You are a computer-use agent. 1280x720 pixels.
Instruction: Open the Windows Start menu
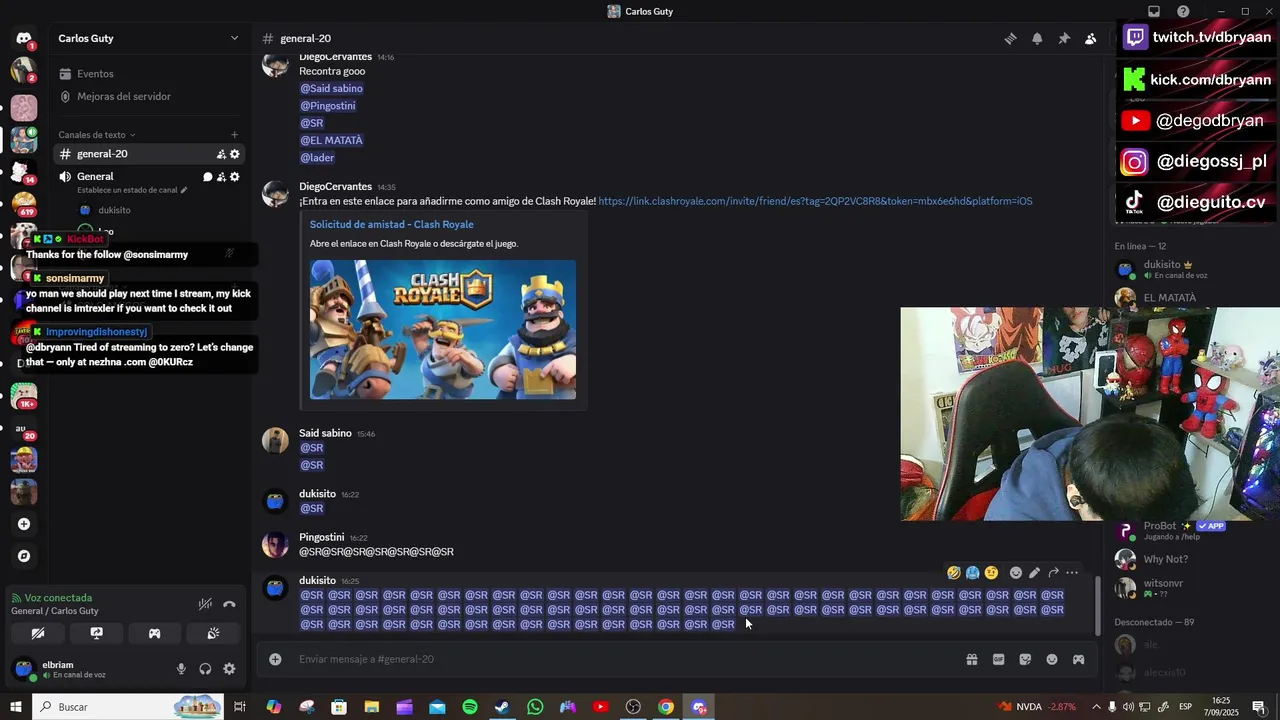pos(16,707)
